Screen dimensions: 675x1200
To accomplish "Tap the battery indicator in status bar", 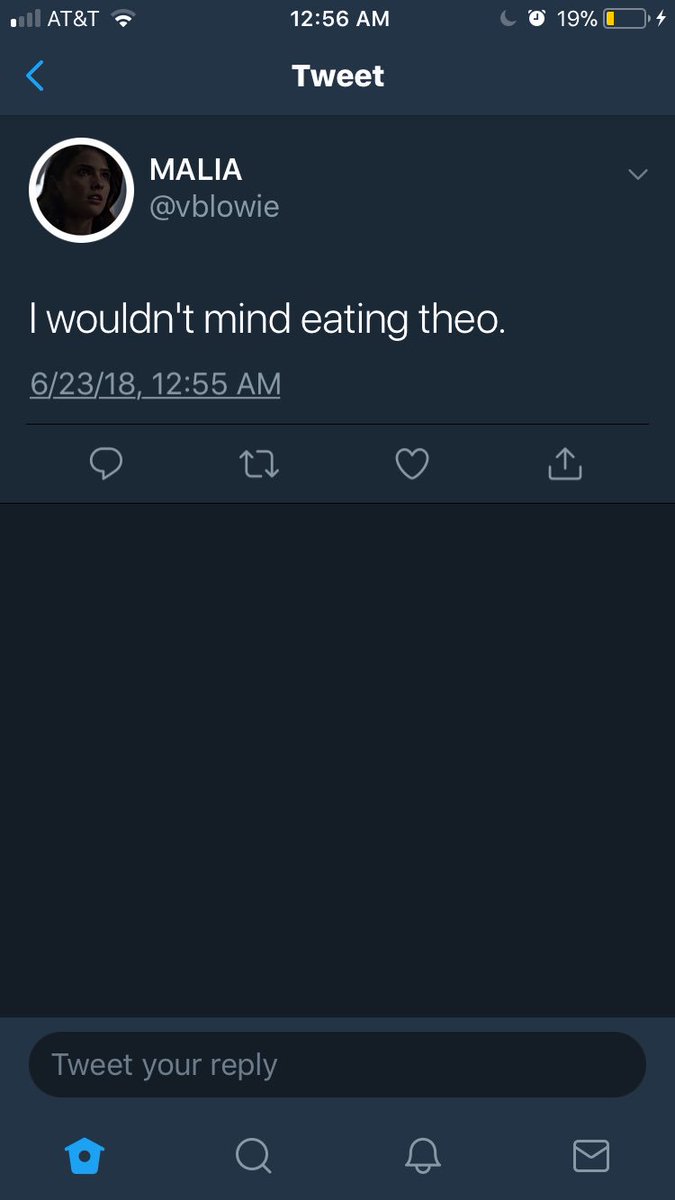I will coord(625,18).
